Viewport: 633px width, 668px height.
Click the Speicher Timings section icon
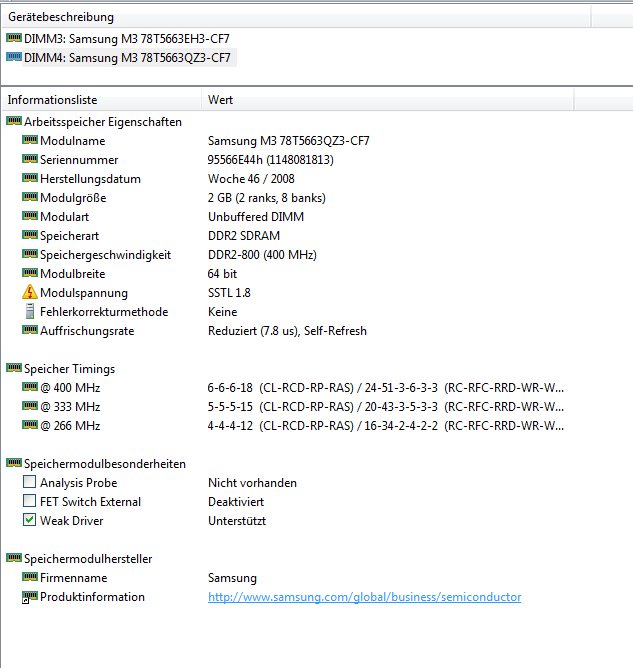[14, 368]
